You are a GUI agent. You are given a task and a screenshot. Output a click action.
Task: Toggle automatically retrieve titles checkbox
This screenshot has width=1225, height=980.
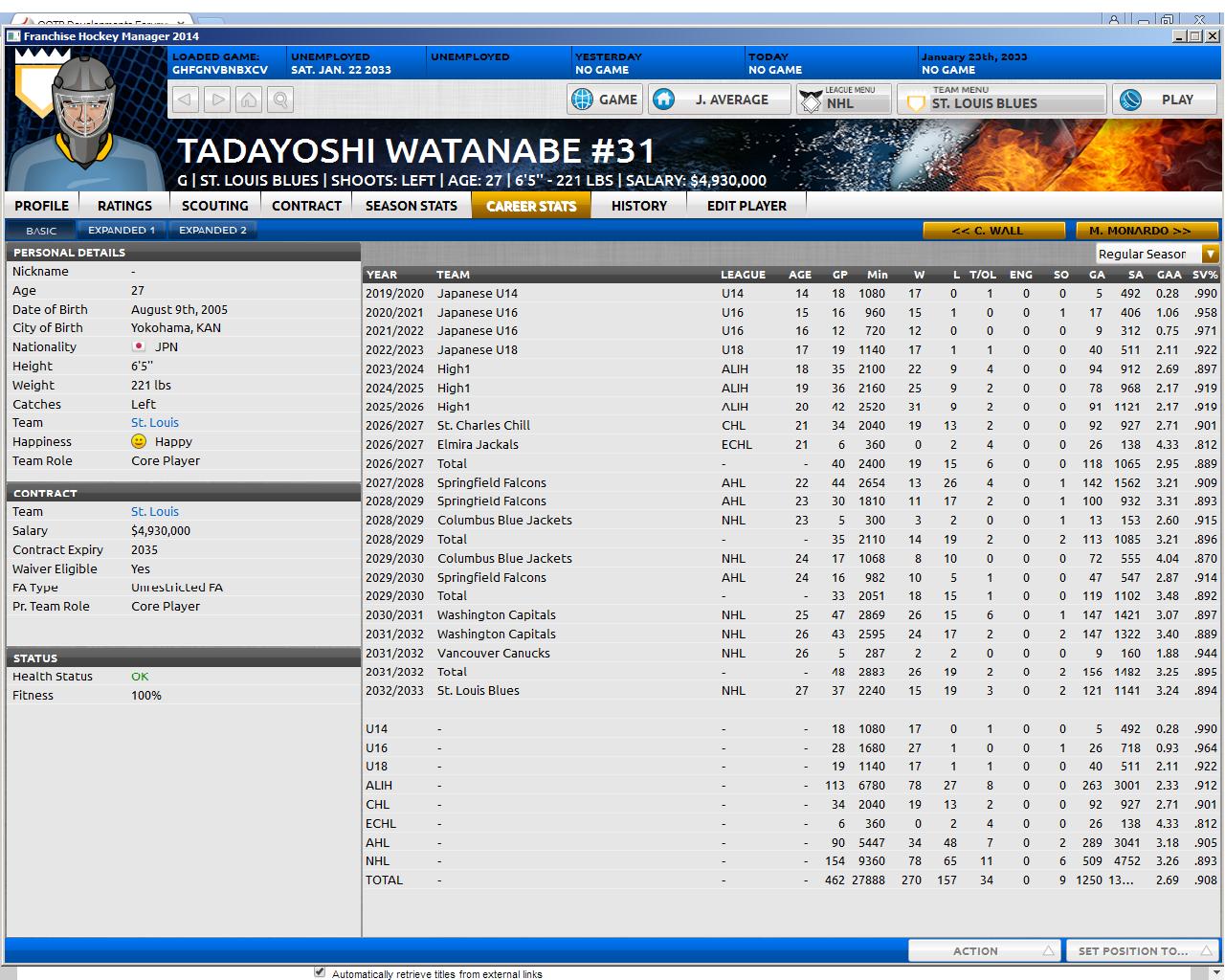coord(320,972)
